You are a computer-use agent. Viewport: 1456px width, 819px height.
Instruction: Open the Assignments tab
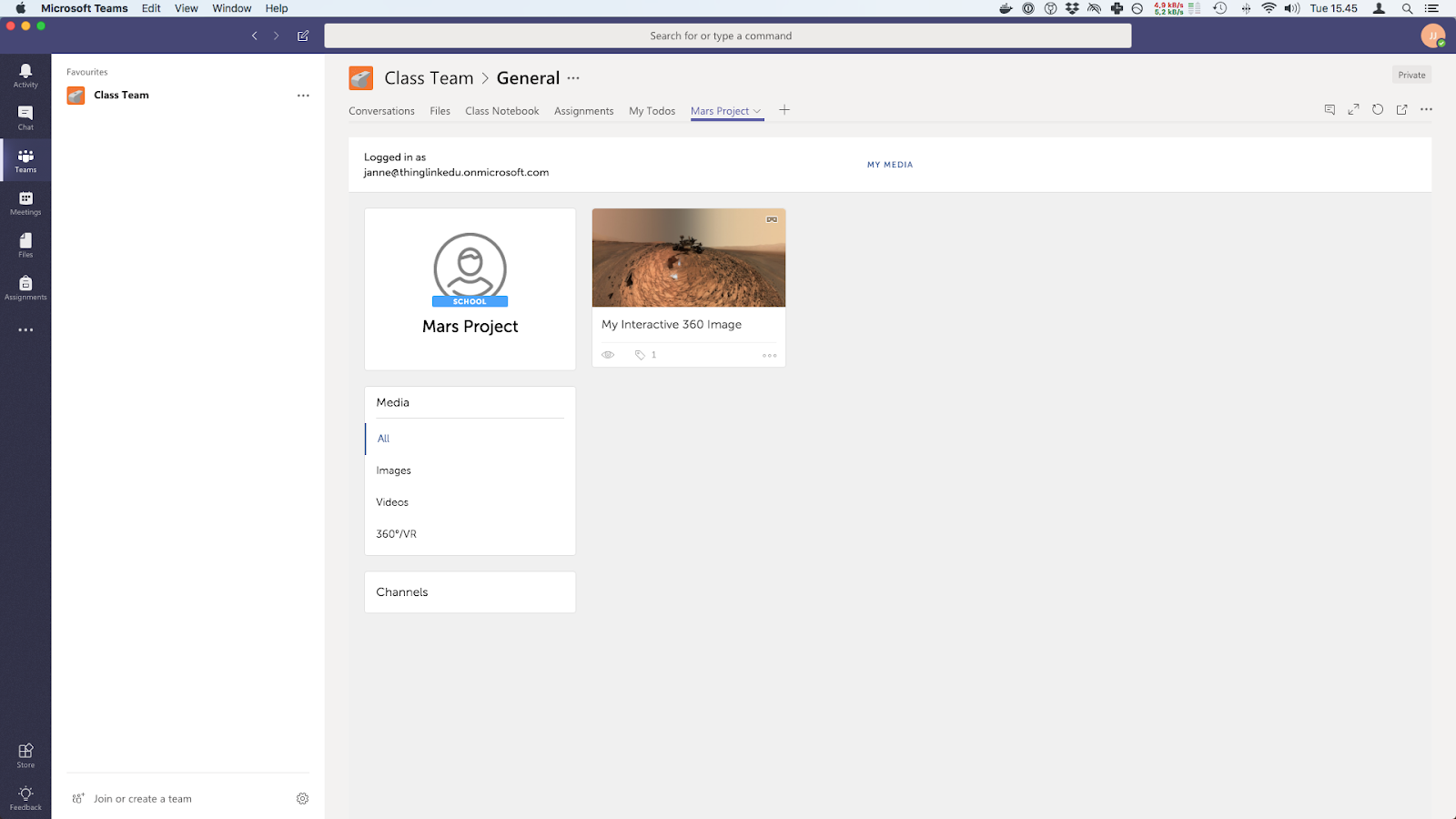[584, 111]
